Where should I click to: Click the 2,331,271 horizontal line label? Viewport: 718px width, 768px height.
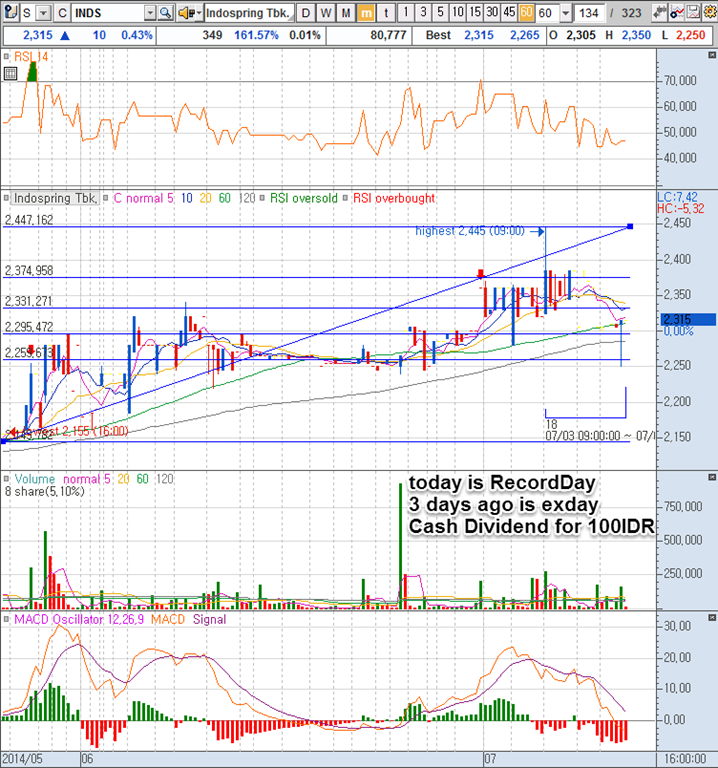tap(28, 301)
